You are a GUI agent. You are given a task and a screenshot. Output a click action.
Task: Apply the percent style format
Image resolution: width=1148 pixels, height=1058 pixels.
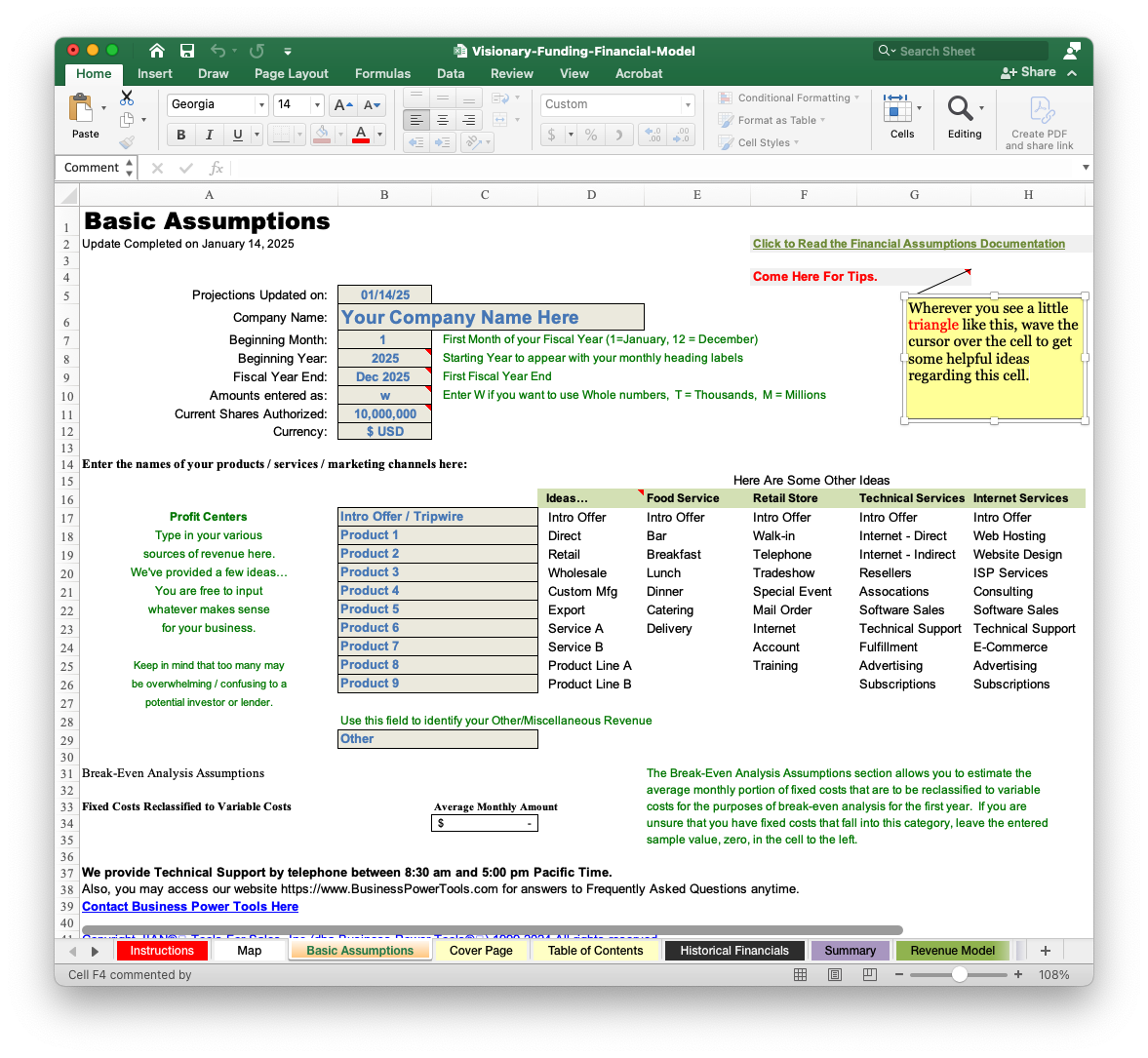(x=591, y=135)
